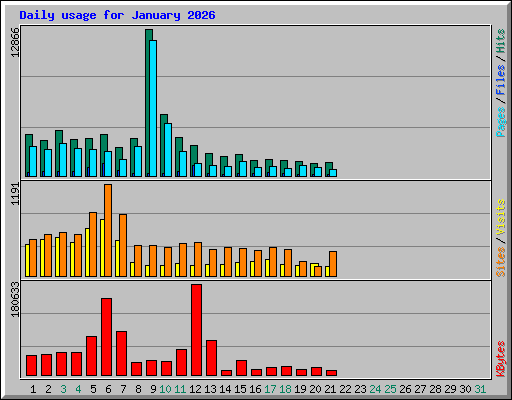Click the 12866 hits axis value
Screen dimensions: 512x400
click(15, 42)
